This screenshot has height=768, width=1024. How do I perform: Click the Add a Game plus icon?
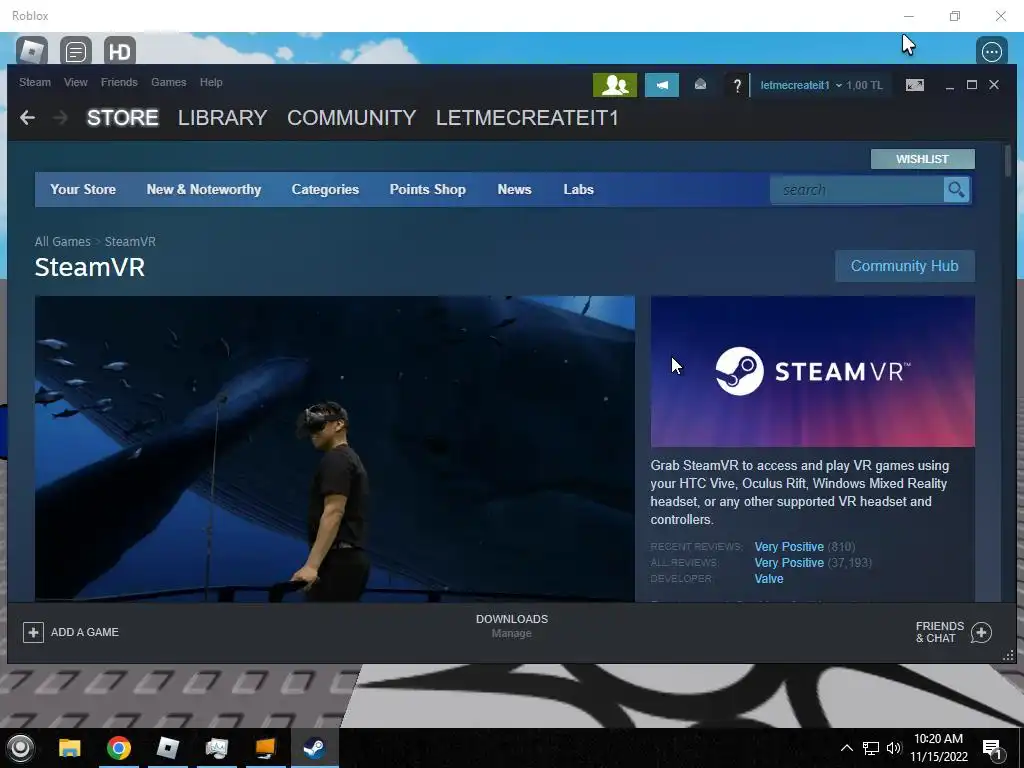tap(33, 632)
